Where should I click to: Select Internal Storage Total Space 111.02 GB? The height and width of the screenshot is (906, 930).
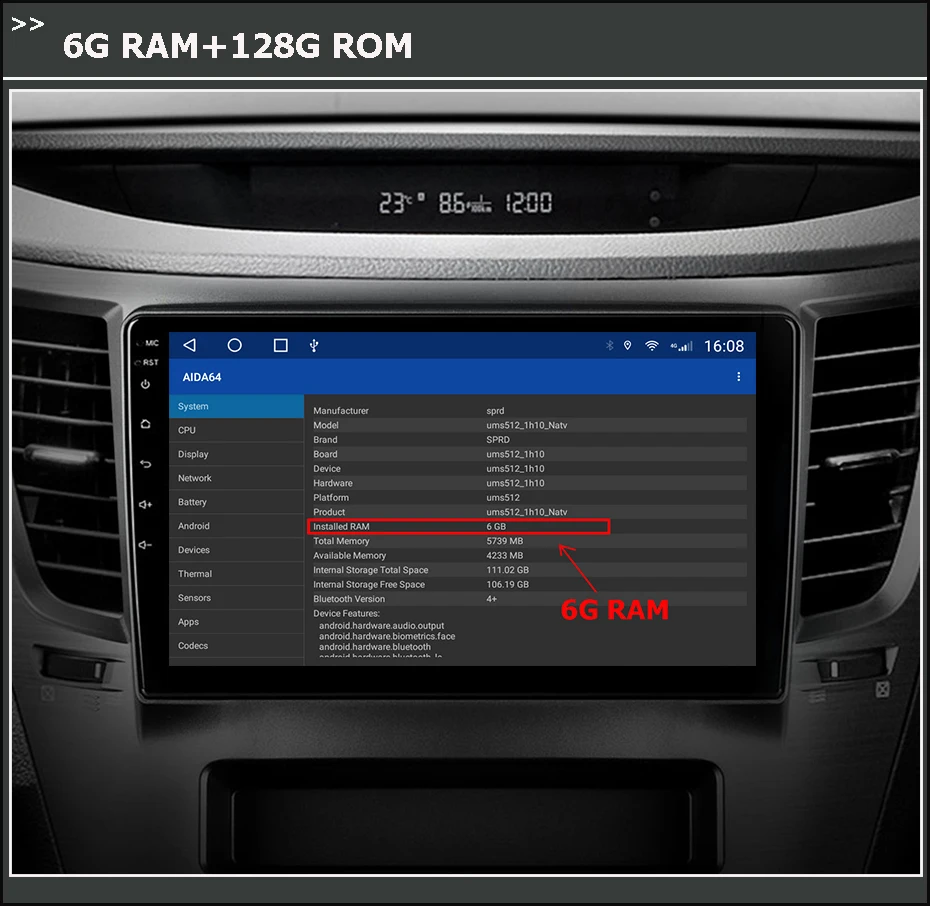click(x=508, y=570)
